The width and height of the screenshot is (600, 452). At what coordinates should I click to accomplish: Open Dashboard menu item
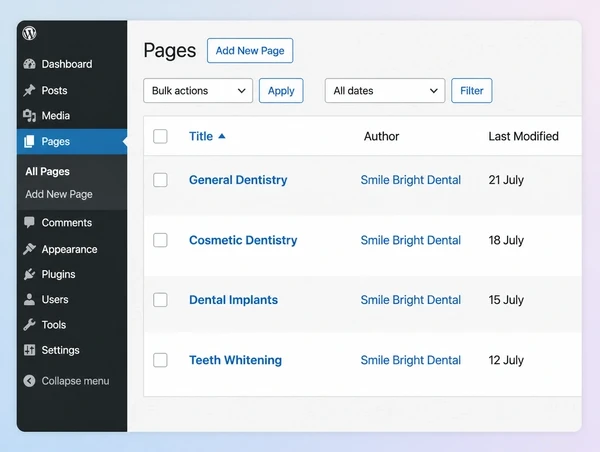[67, 64]
